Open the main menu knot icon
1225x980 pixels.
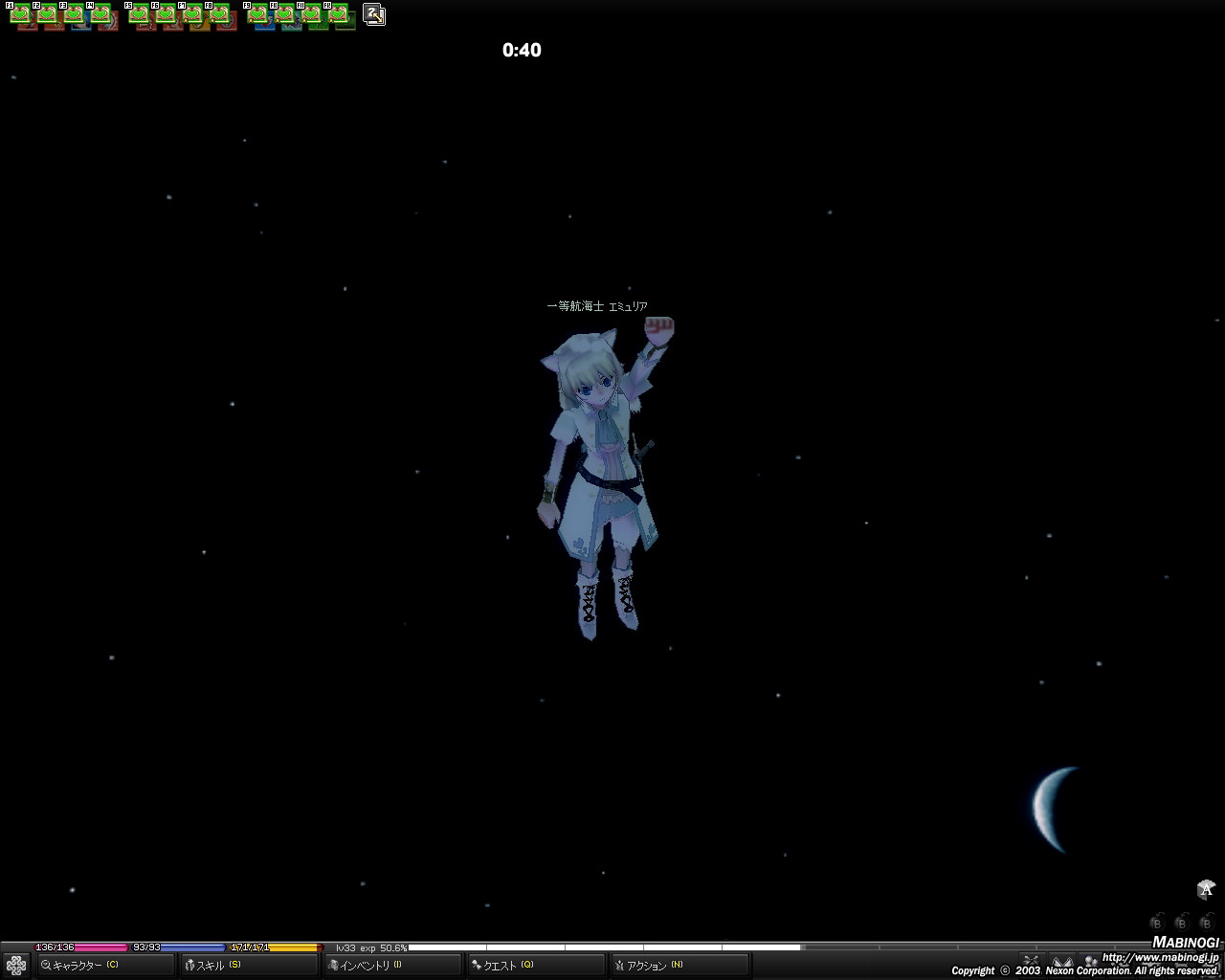click(16, 965)
